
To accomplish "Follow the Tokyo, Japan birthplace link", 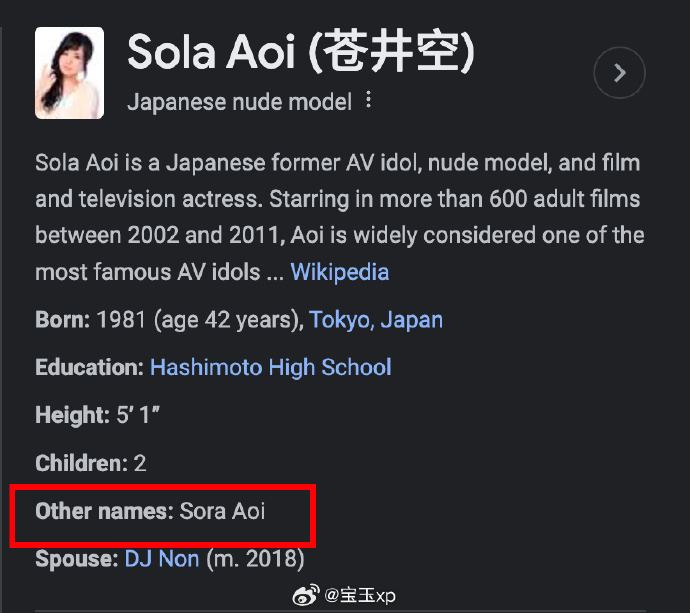I will click(376, 320).
